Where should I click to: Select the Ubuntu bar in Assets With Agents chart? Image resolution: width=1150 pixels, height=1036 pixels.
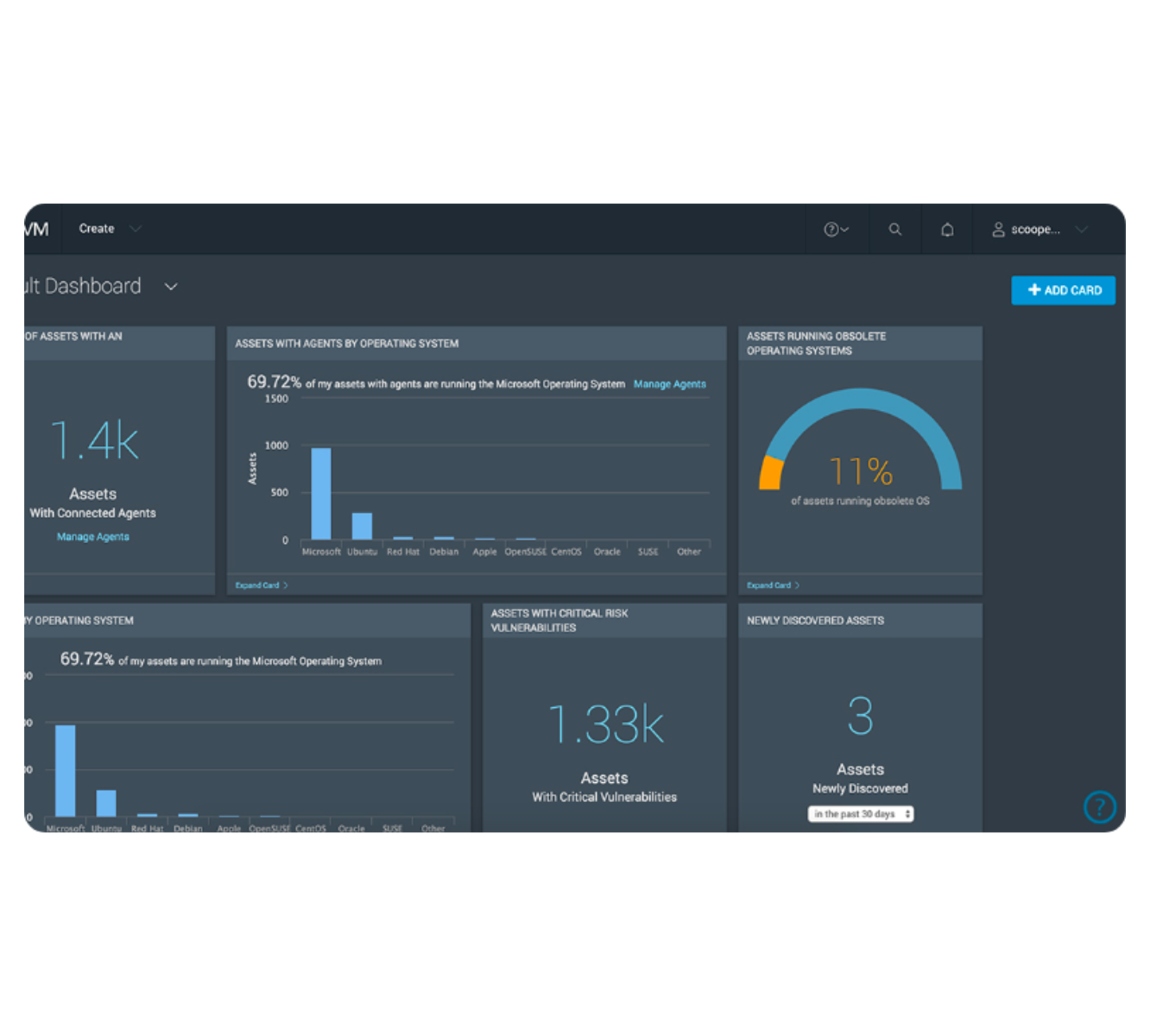pyautogui.click(x=363, y=526)
